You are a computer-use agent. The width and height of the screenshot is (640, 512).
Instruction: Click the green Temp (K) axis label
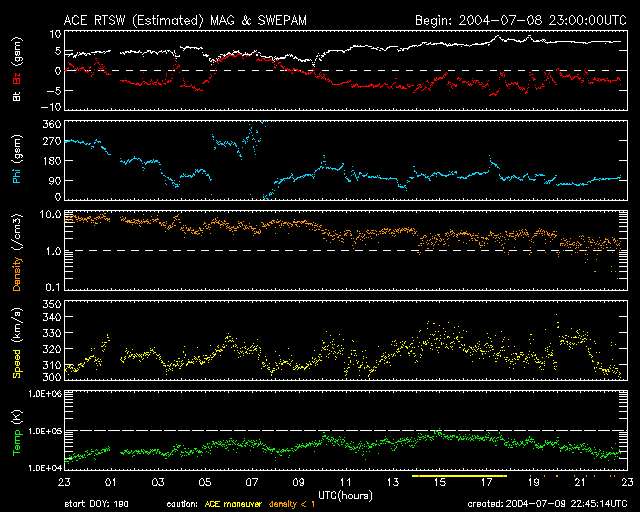coord(16,432)
